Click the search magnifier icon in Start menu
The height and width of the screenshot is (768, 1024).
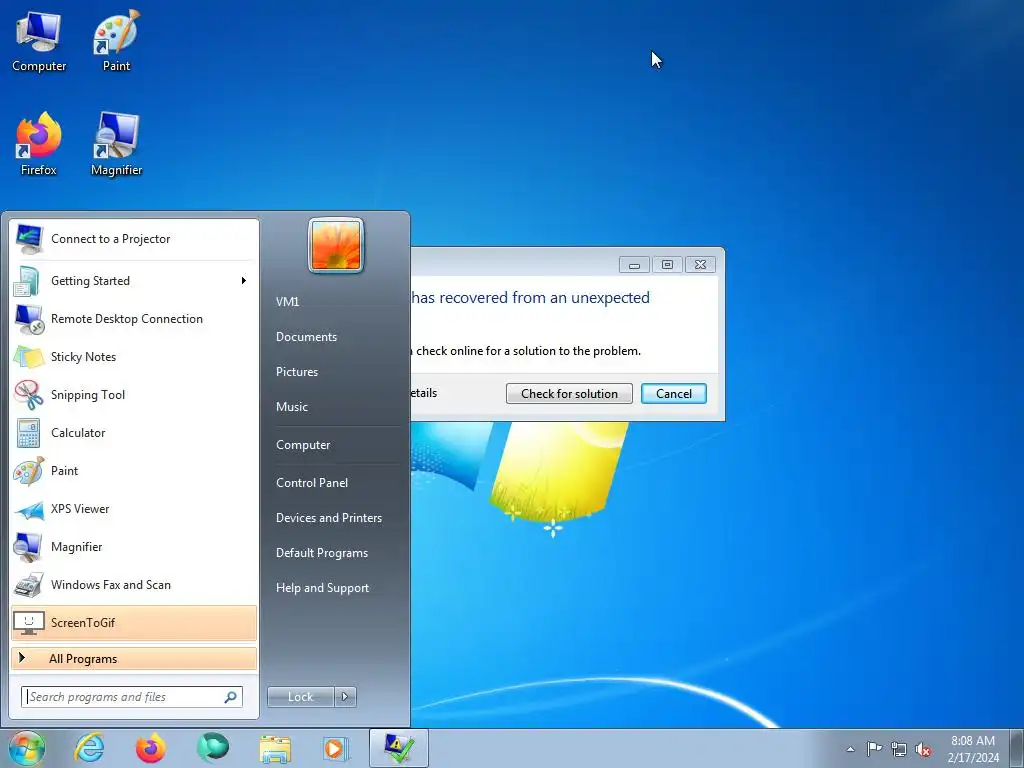231,697
